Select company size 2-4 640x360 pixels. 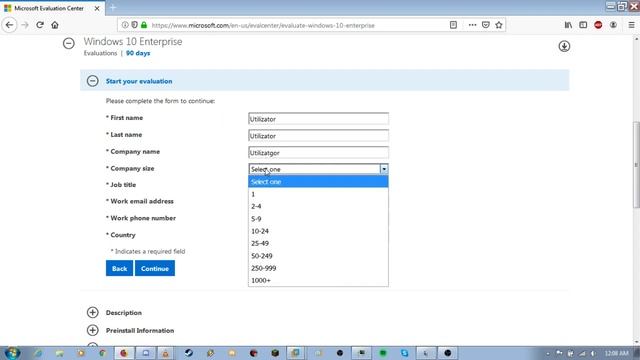tap(318, 207)
